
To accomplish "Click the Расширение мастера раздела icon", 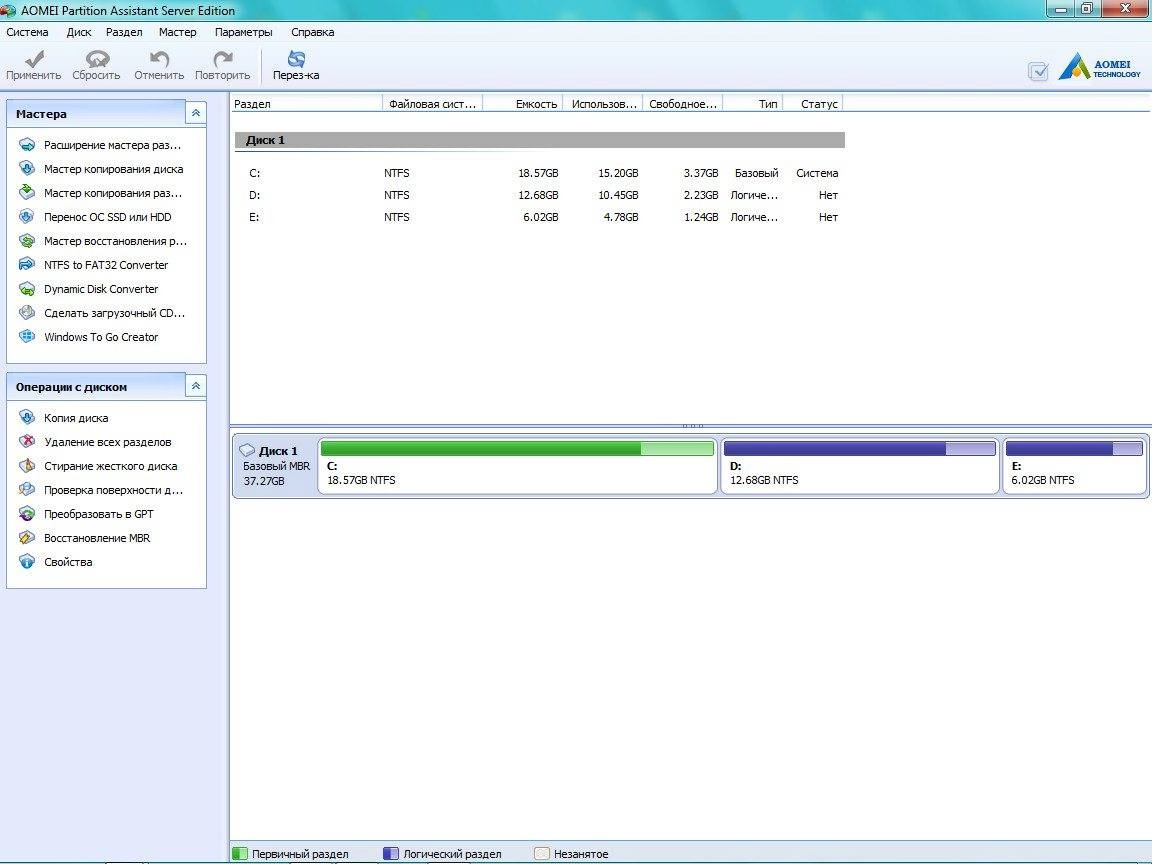I will [27, 145].
